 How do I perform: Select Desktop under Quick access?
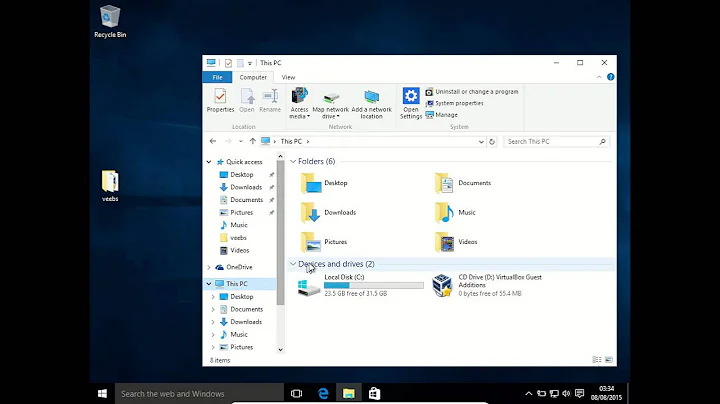point(242,174)
